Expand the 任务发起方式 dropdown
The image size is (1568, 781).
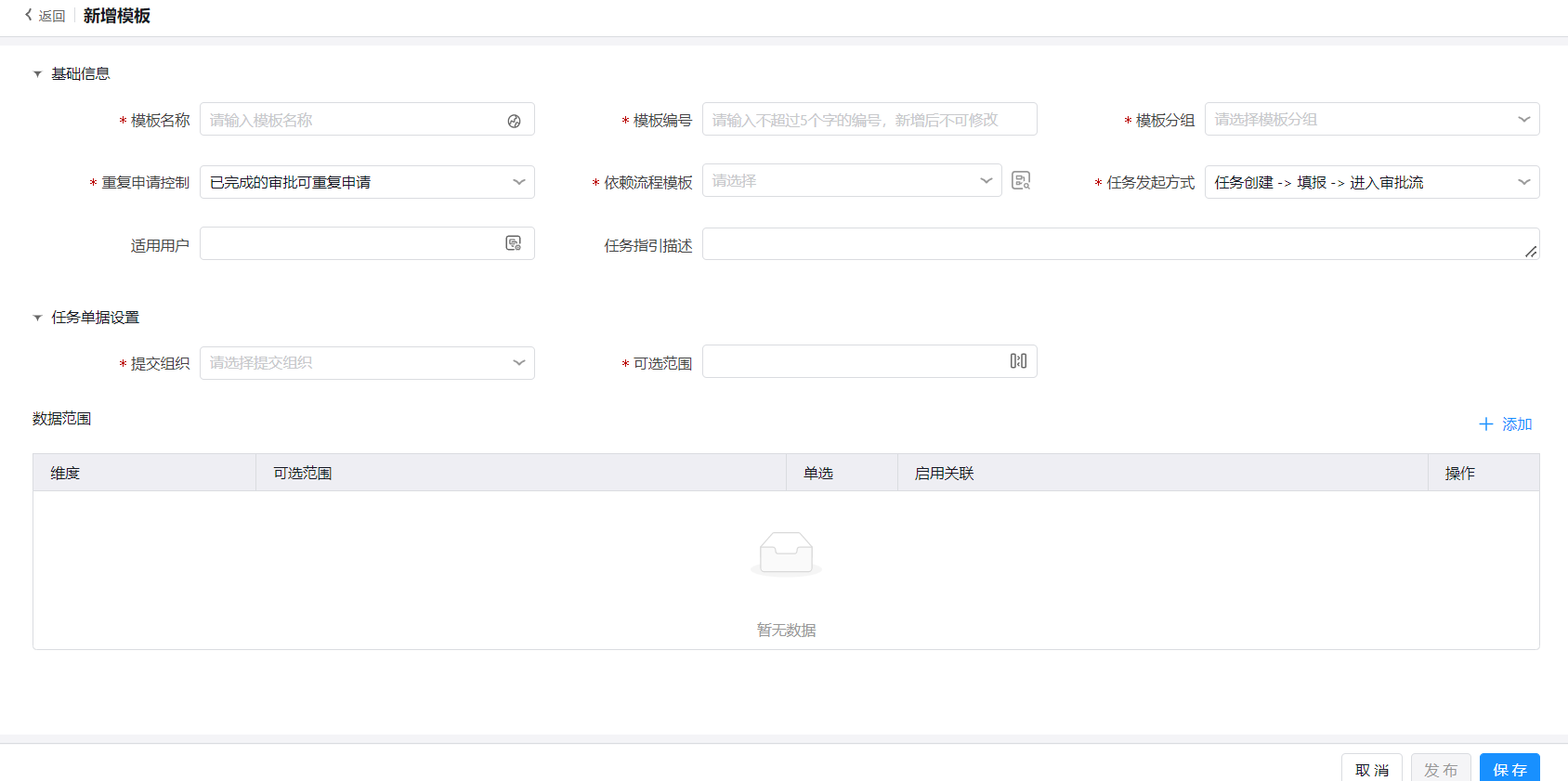[x=1371, y=182]
